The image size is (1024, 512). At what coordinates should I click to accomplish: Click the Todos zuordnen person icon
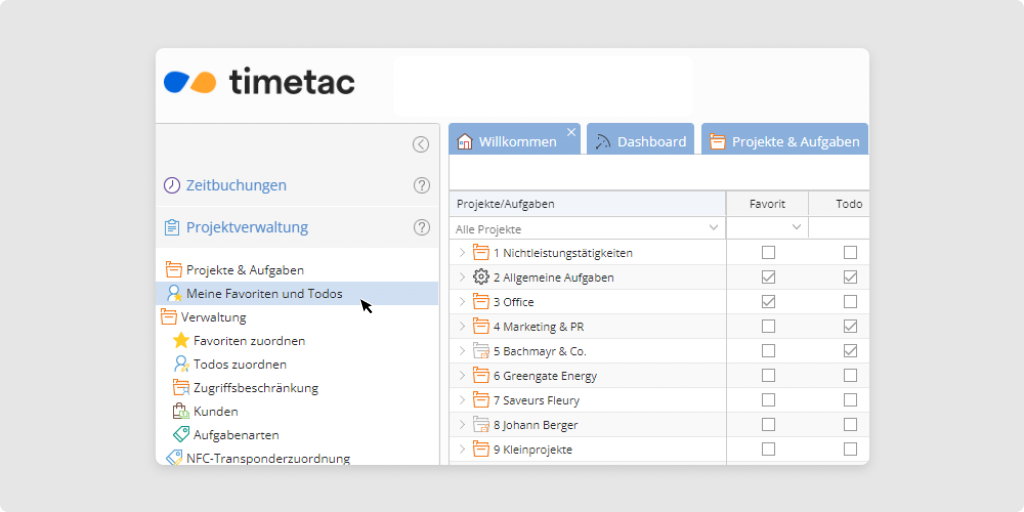(x=181, y=364)
